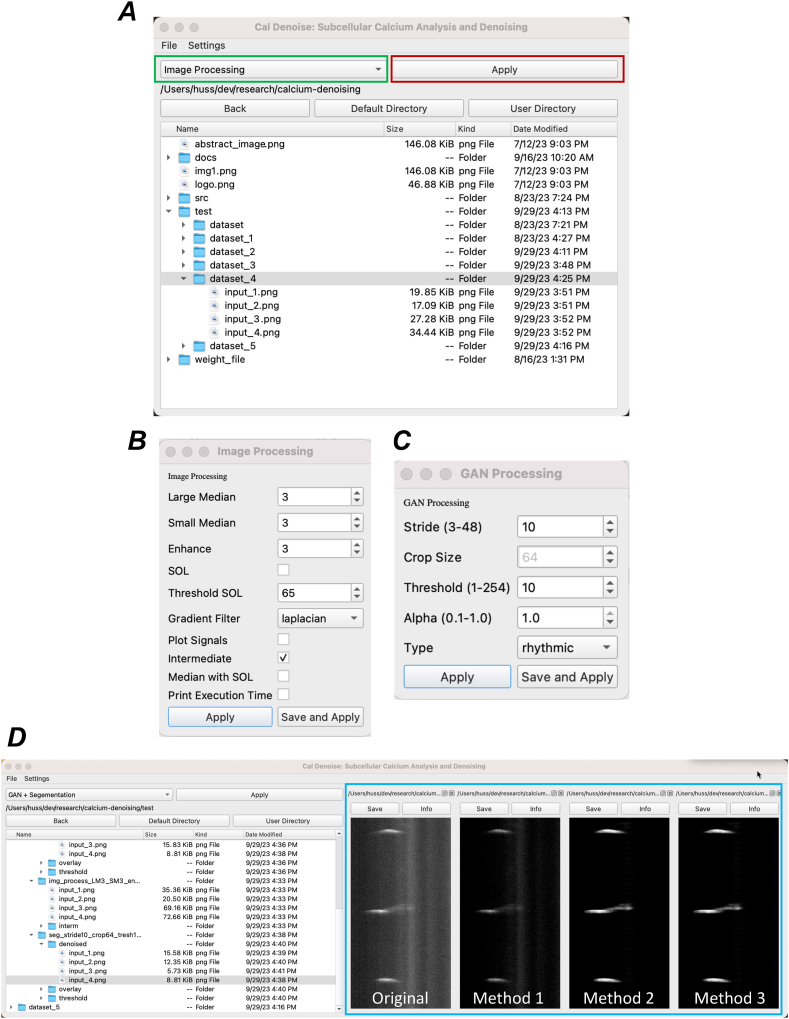Uncheck the Intermediate checkbox

click(x=283, y=658)
